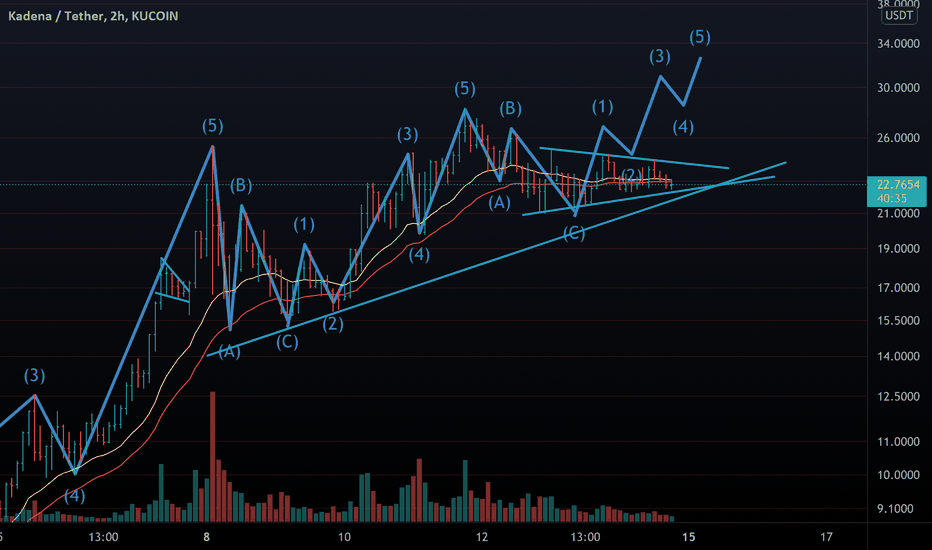
Task: Click the 17.0000 price axis label
Action: pos(898,288)
